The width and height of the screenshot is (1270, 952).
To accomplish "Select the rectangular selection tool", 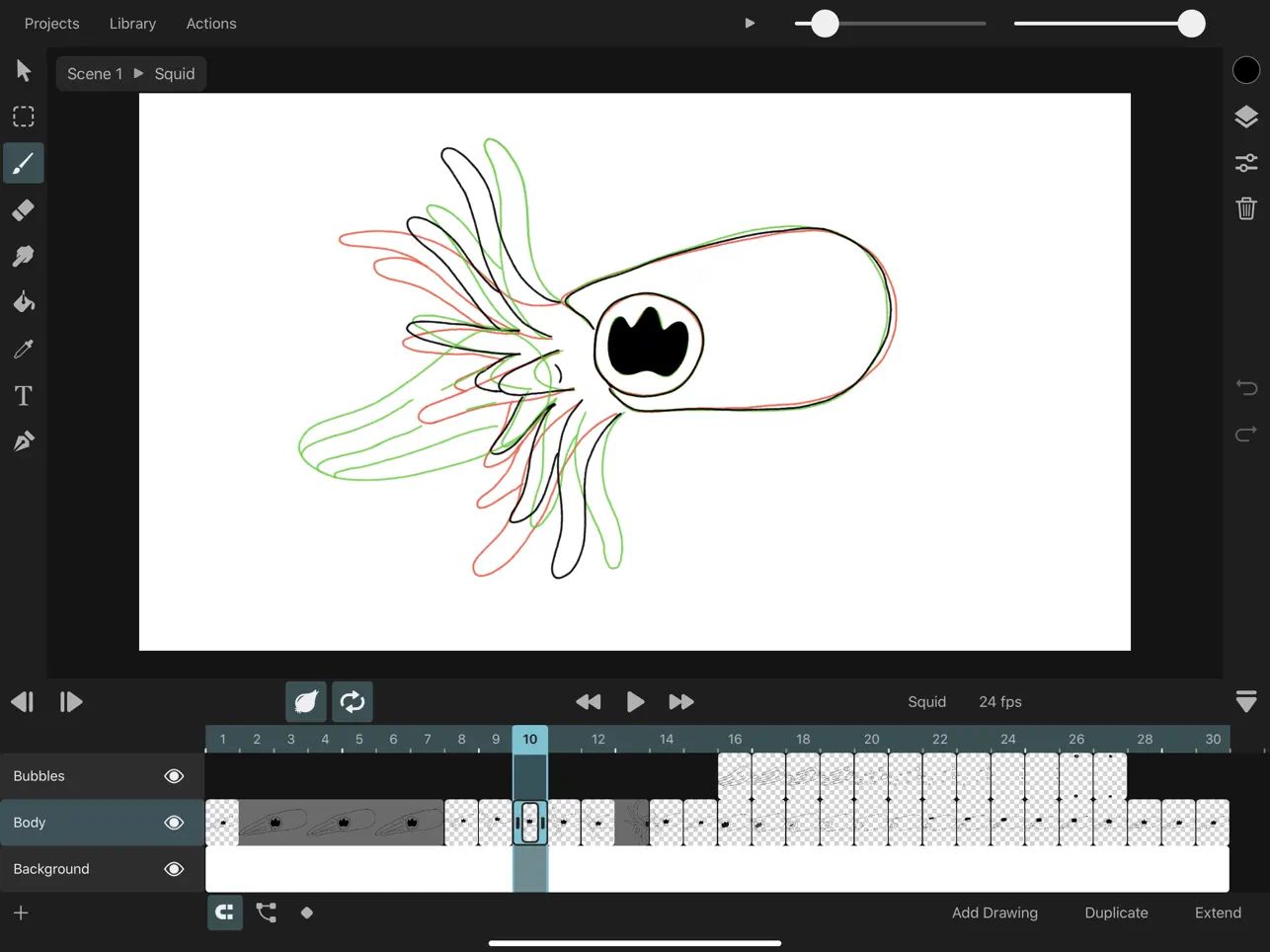I will pyautogui.click(x=23, y=117).
